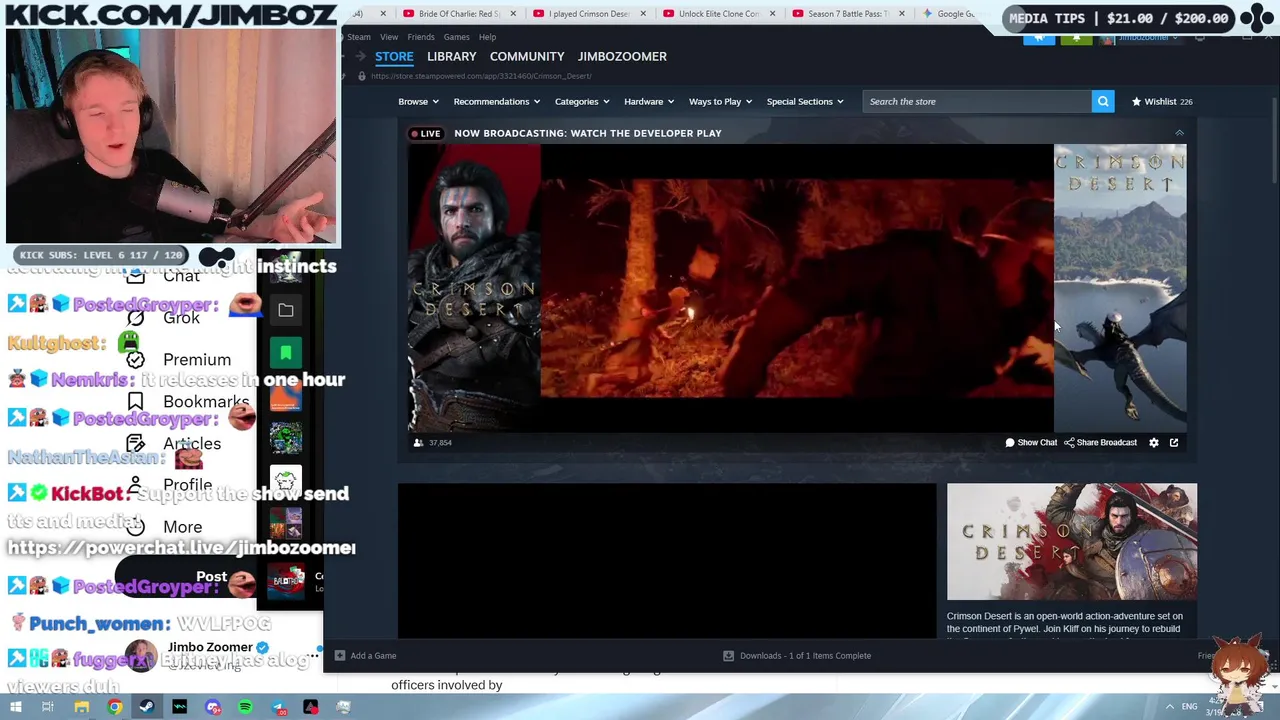Pop out the broadcast in new window
The width and height of the screenshot is (1280, 720).
point(1174,442)
